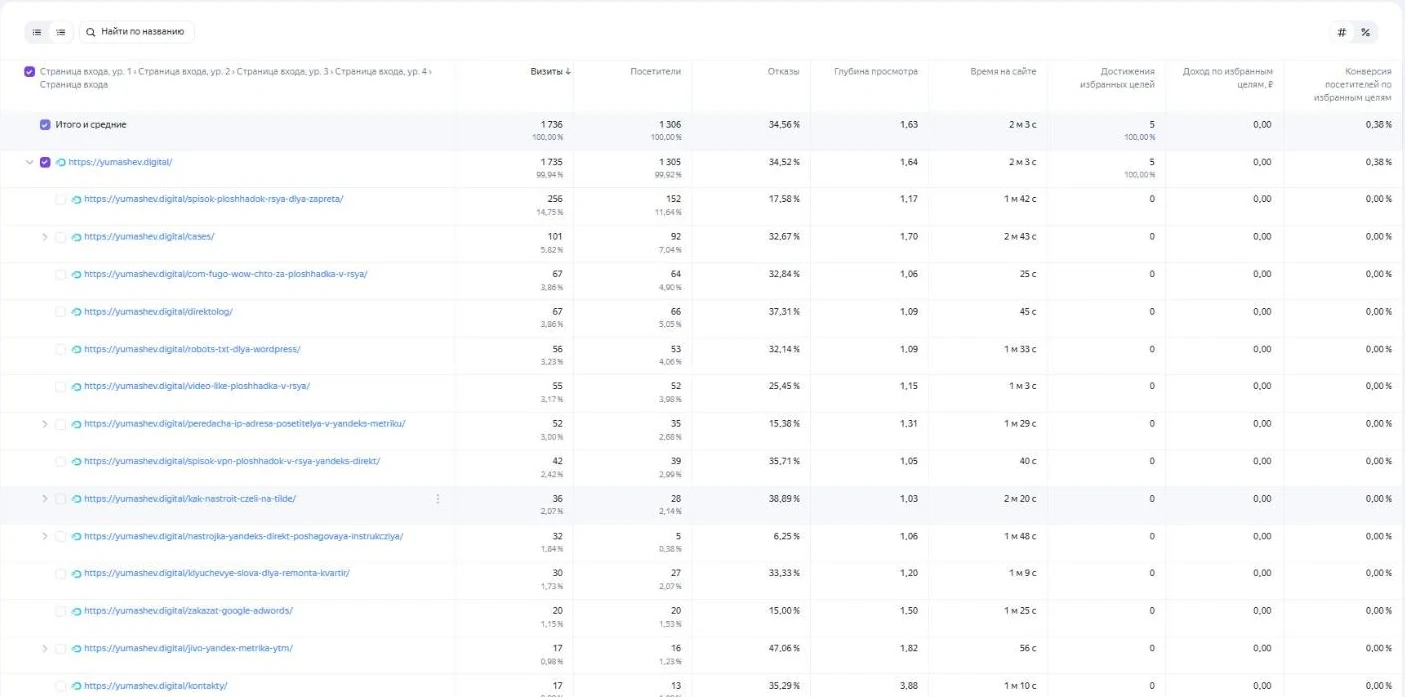Click the page icon beside the robots-txt-dlya-wordpress URL

pyautogui.click(x=77, y=349)
